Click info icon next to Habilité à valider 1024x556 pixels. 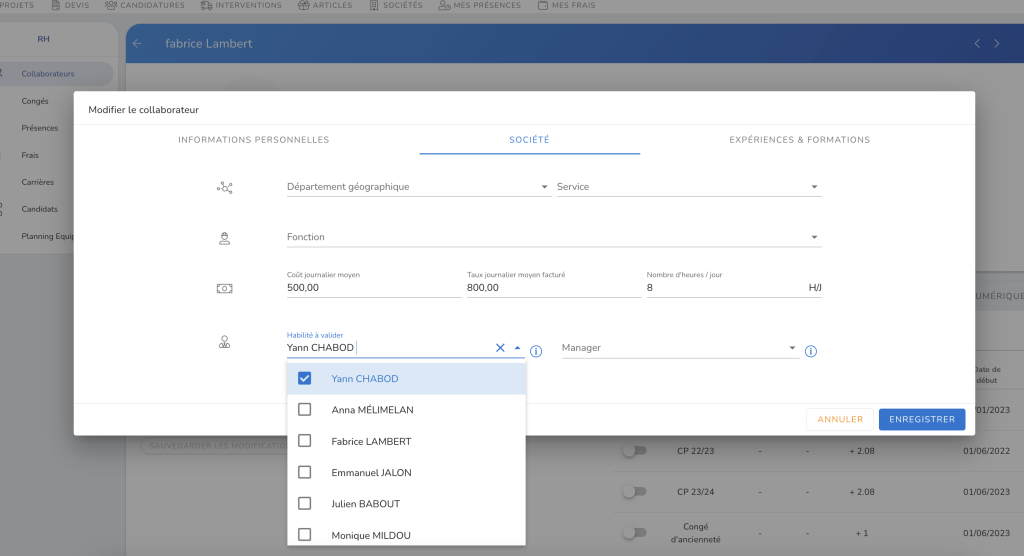pyautogui.click(x=536, y=351)
